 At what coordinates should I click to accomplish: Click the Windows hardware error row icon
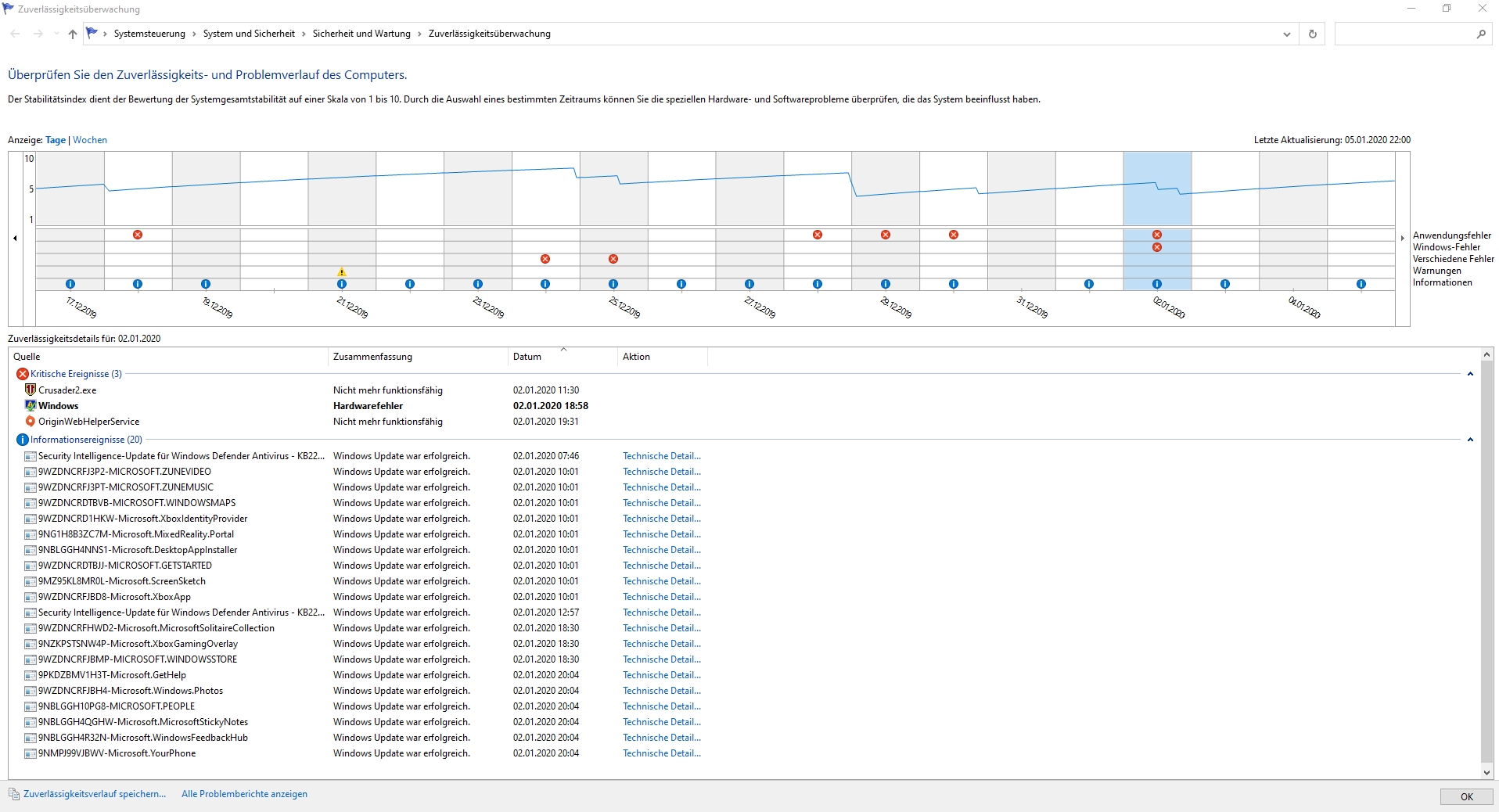tap(31, 405)
